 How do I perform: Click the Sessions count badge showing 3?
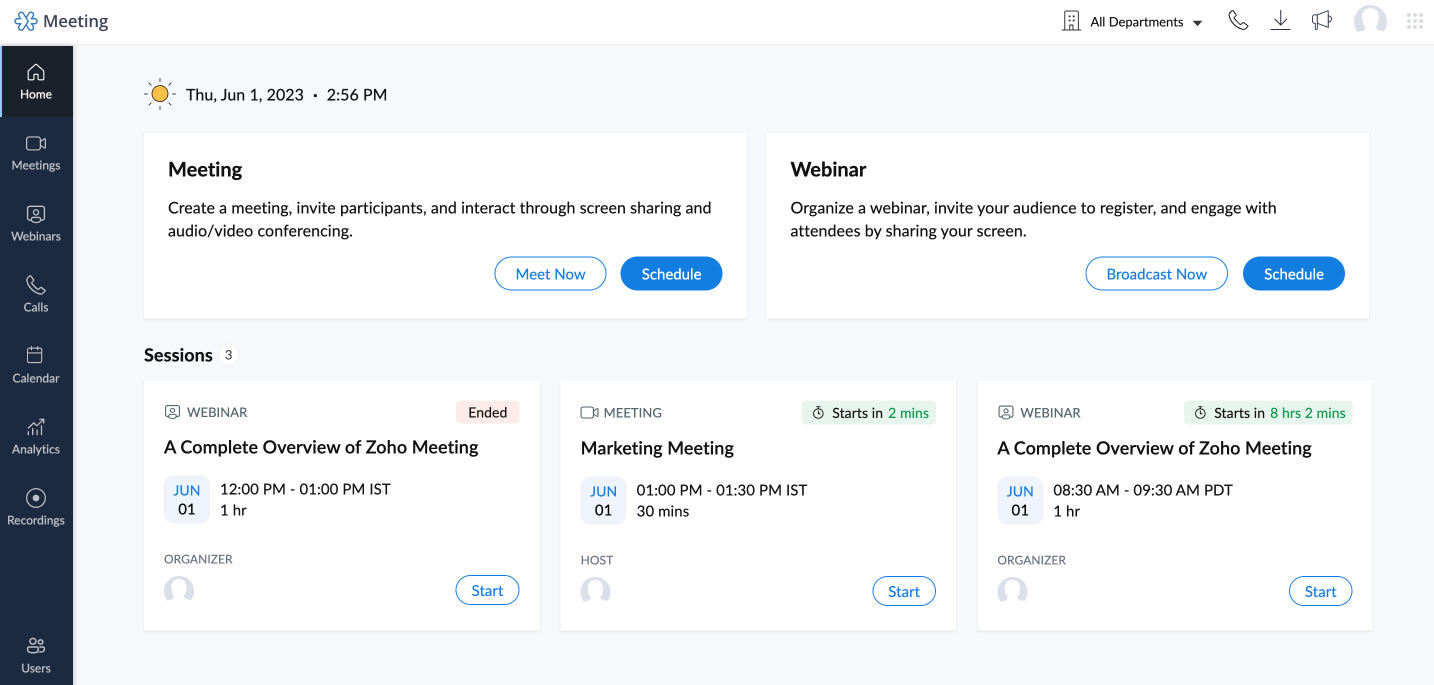[229, 355]
